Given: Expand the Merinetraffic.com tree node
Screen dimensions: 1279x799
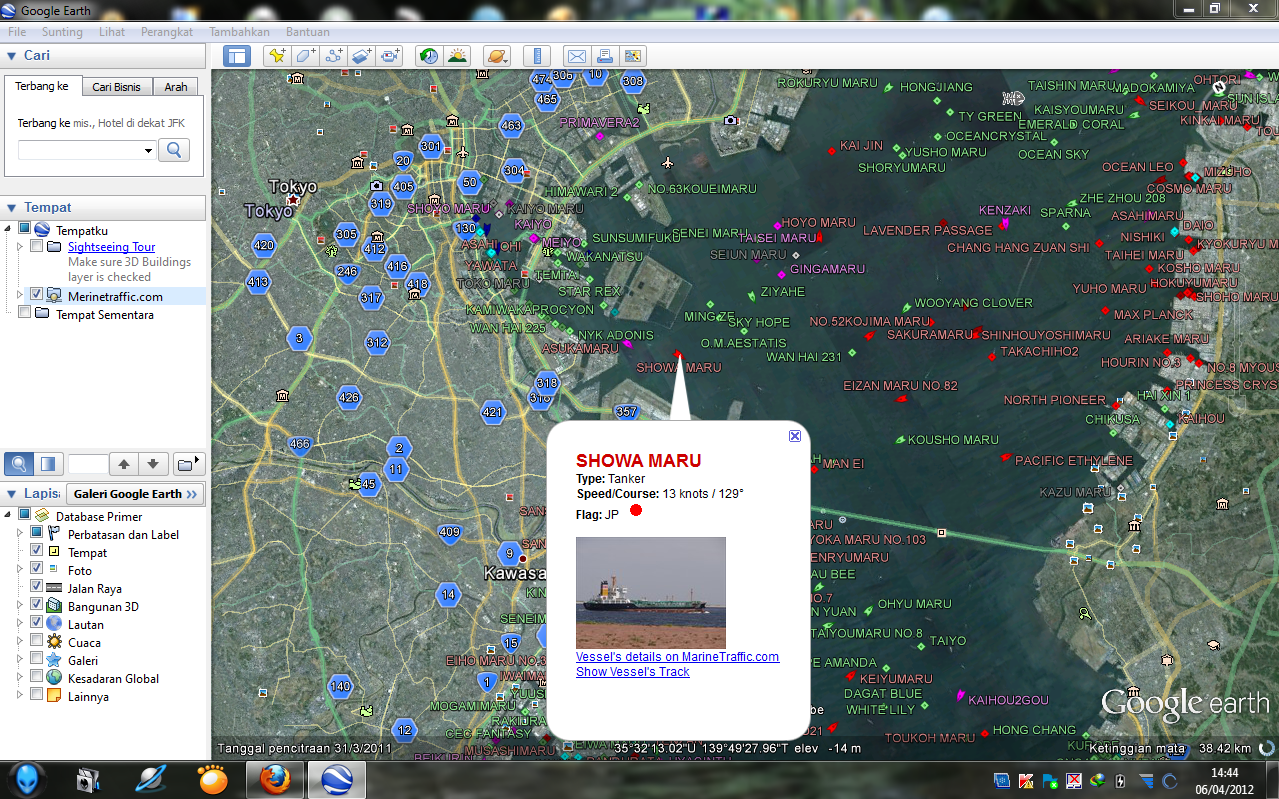Looking at the screenshot, I should pyautogui.click(x=20, y=295).
